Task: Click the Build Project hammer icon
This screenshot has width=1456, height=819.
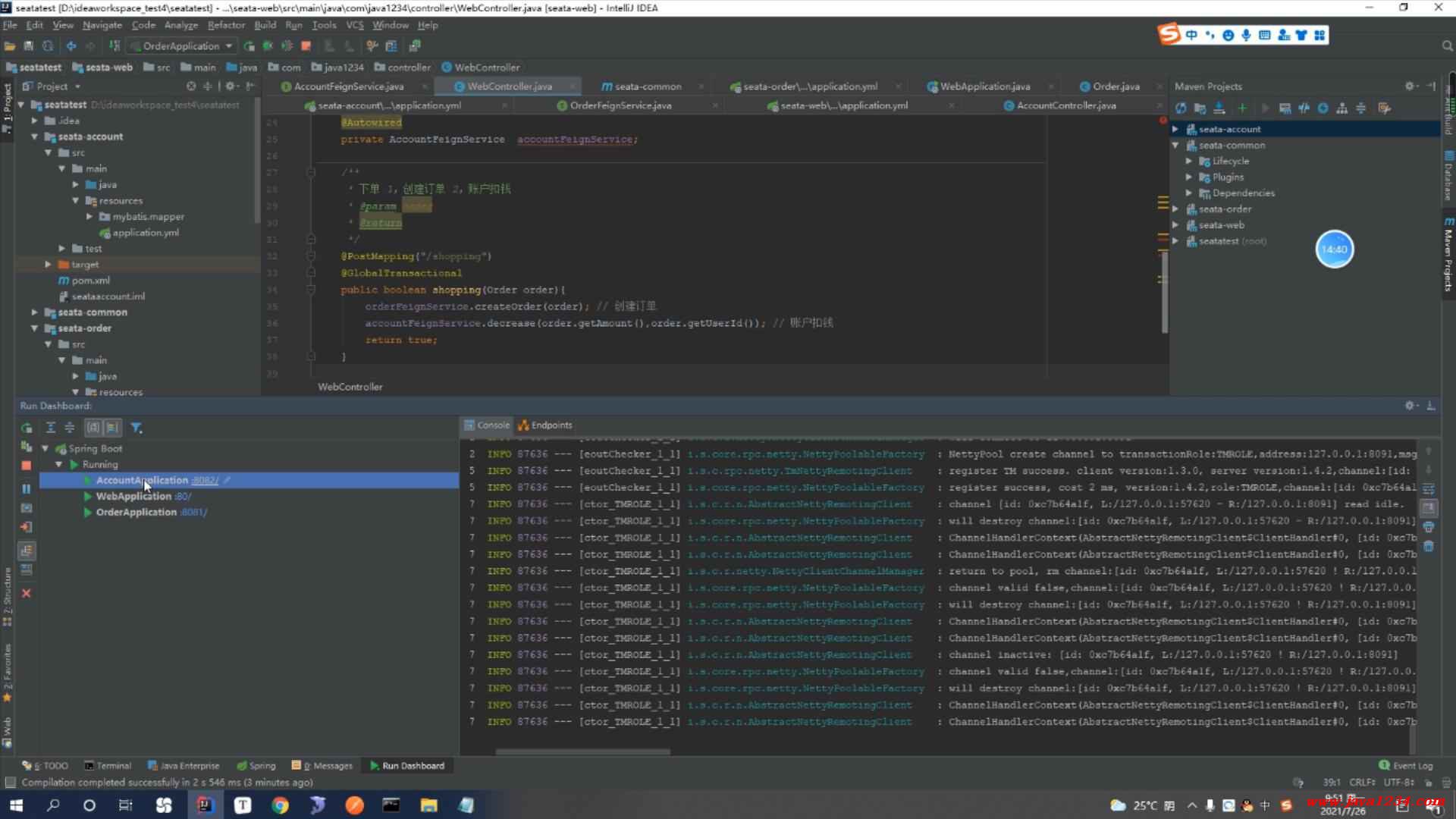Action: (x=115, y=46)
